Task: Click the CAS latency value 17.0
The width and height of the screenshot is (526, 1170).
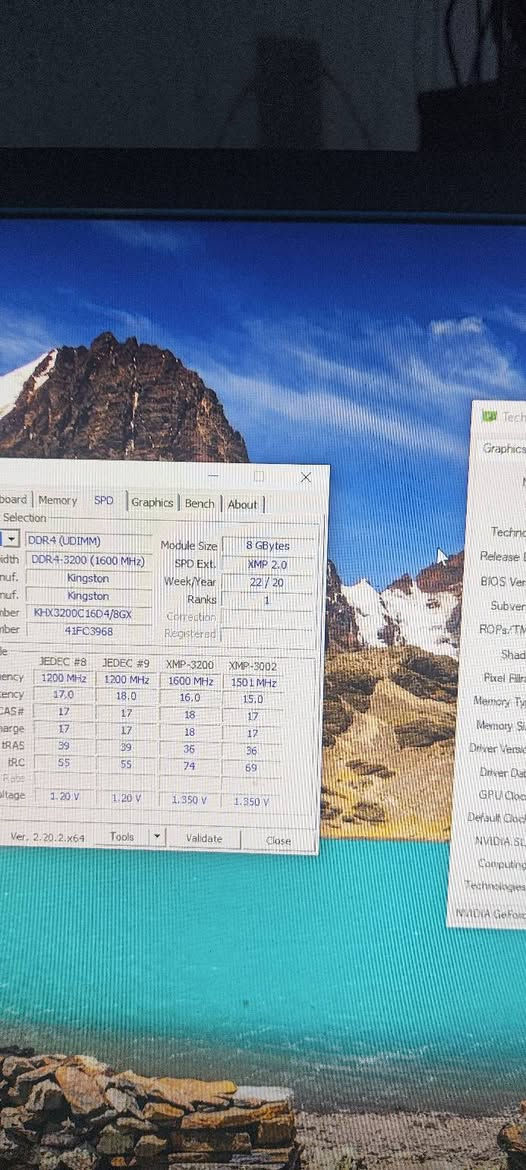Action: click(x=63, y=695)
